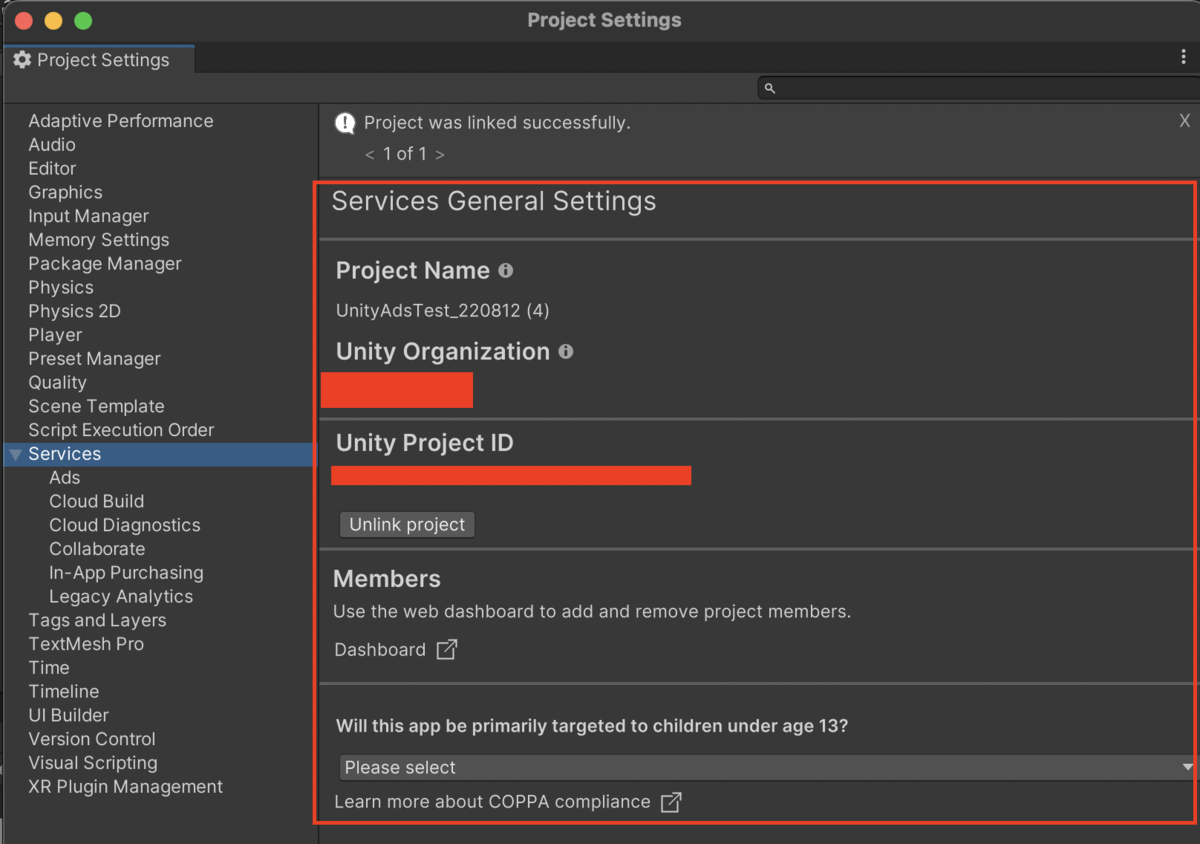Screen dimensions: 1200x844
Task: Click the info icon beside Unity Organization
Action: click(x=566, y=352)
